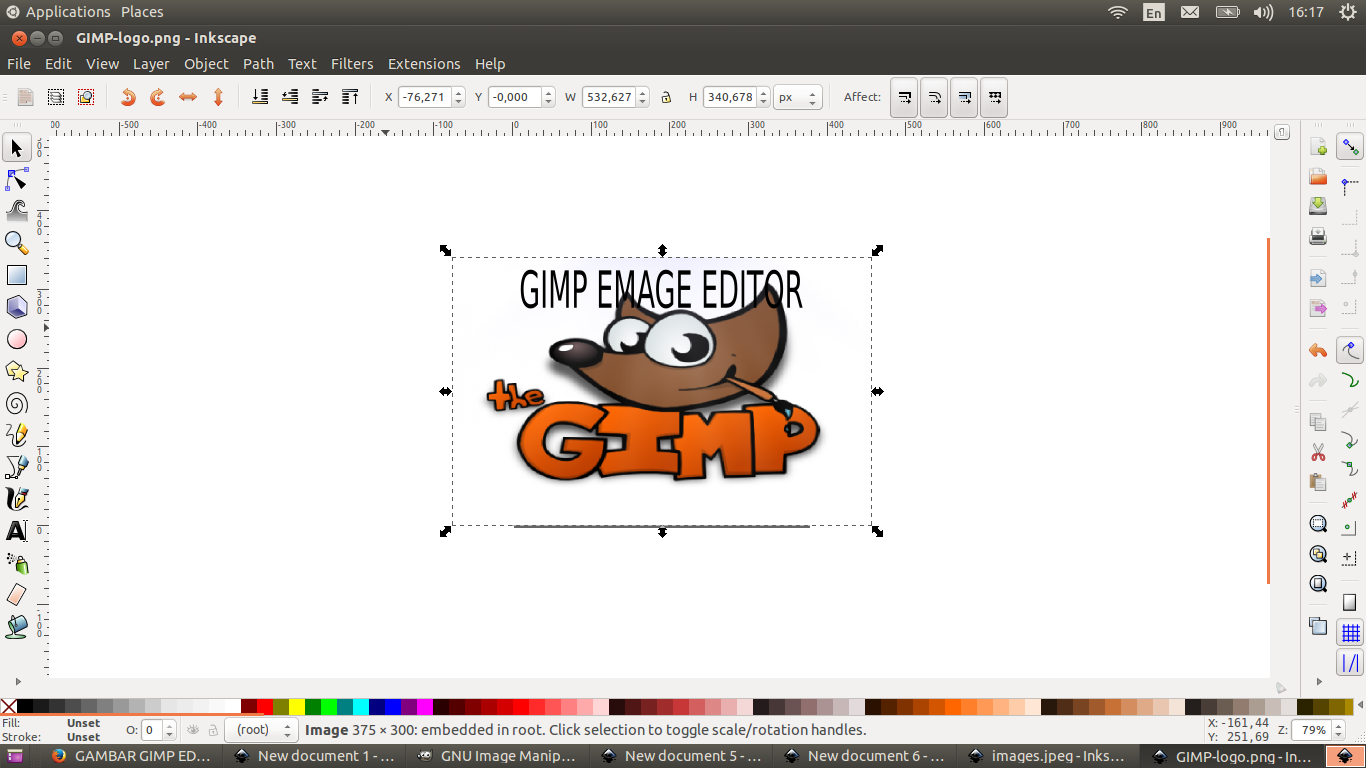
Task: Select the Bezier pen tool
Action: pos(17,467)
